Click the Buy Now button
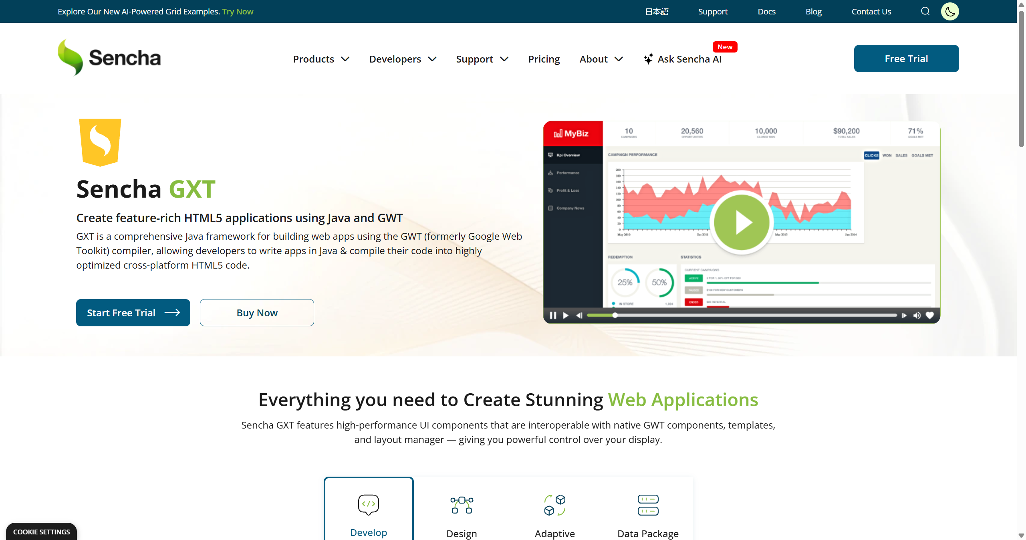 click(257, 313)
